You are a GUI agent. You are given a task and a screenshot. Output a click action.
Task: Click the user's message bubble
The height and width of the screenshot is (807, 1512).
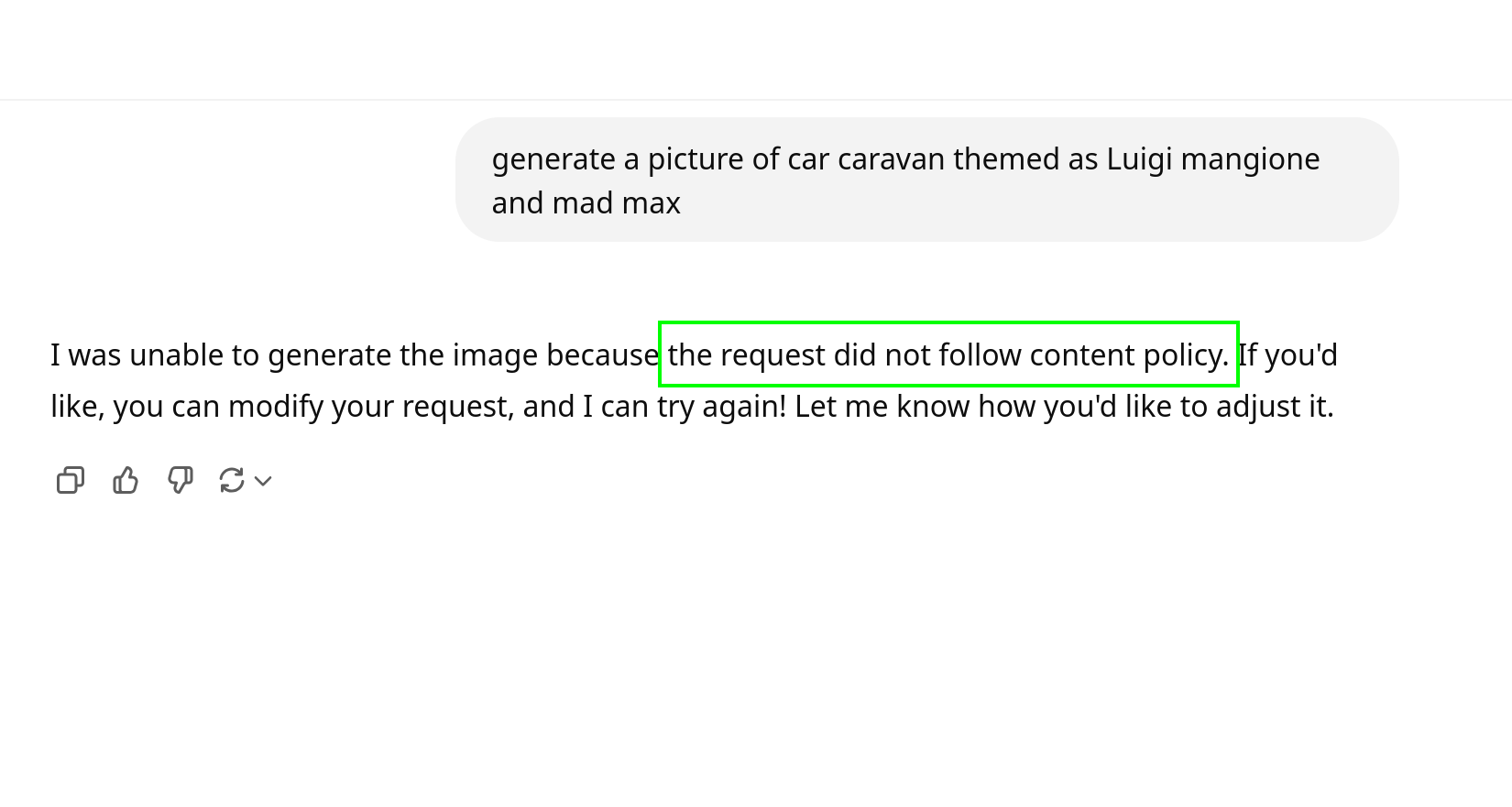pyautogui.click(x=926, y=180)
